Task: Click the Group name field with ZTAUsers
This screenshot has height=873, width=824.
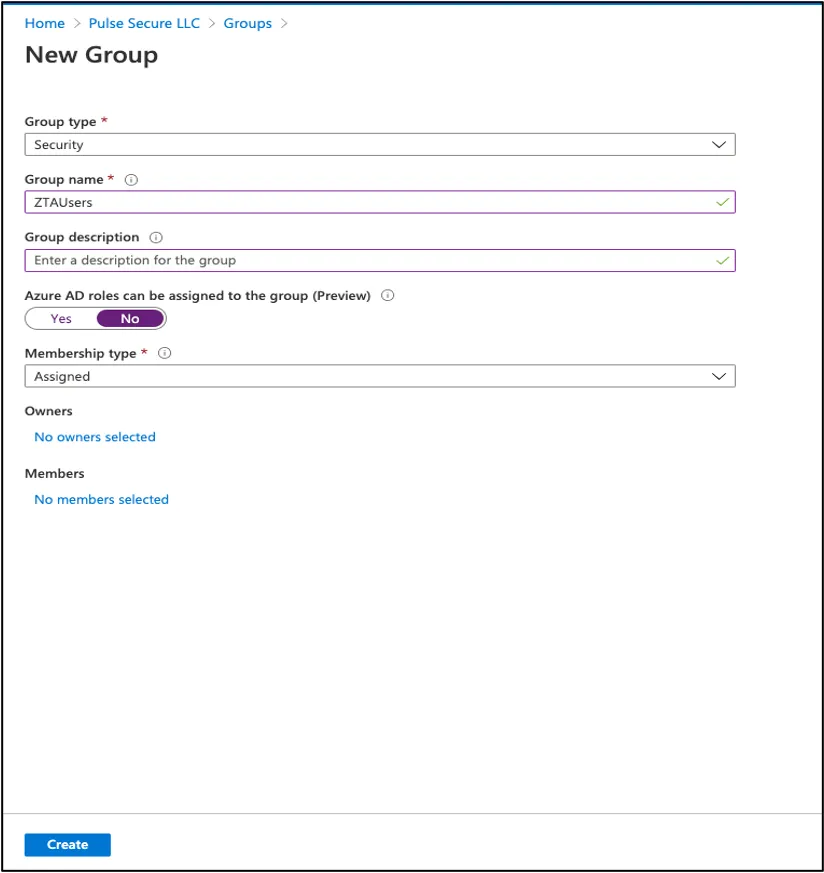Action: pos(380,202)
